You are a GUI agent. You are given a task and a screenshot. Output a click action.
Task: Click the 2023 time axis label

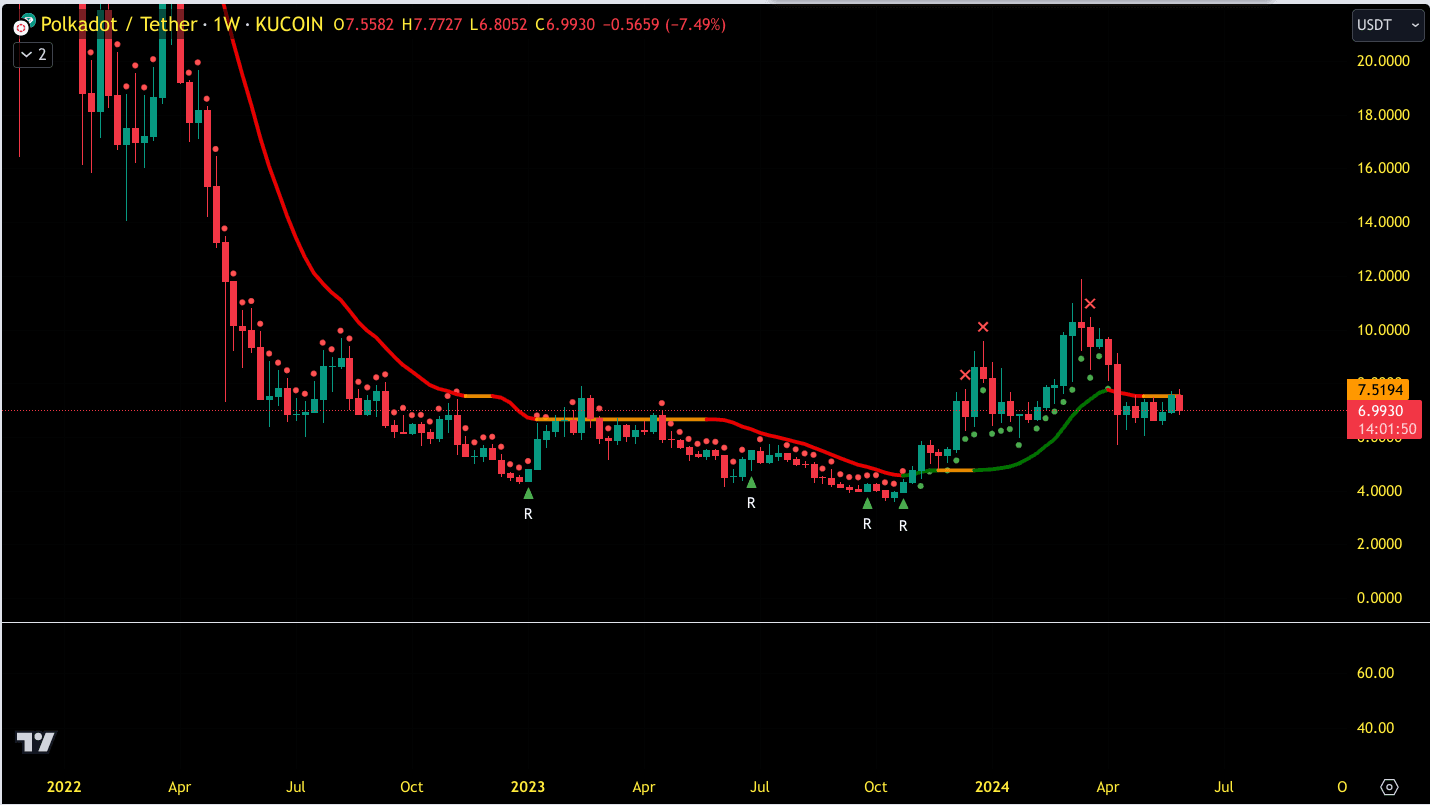coord(528,787)
